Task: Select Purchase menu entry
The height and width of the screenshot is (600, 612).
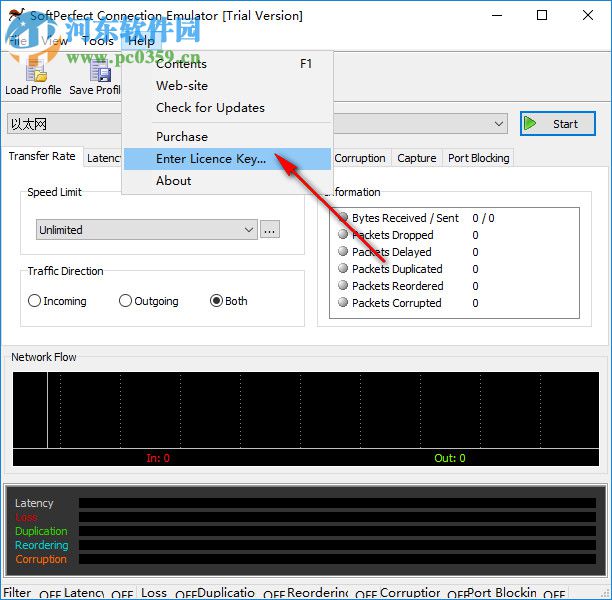Action: coord(227,137)
